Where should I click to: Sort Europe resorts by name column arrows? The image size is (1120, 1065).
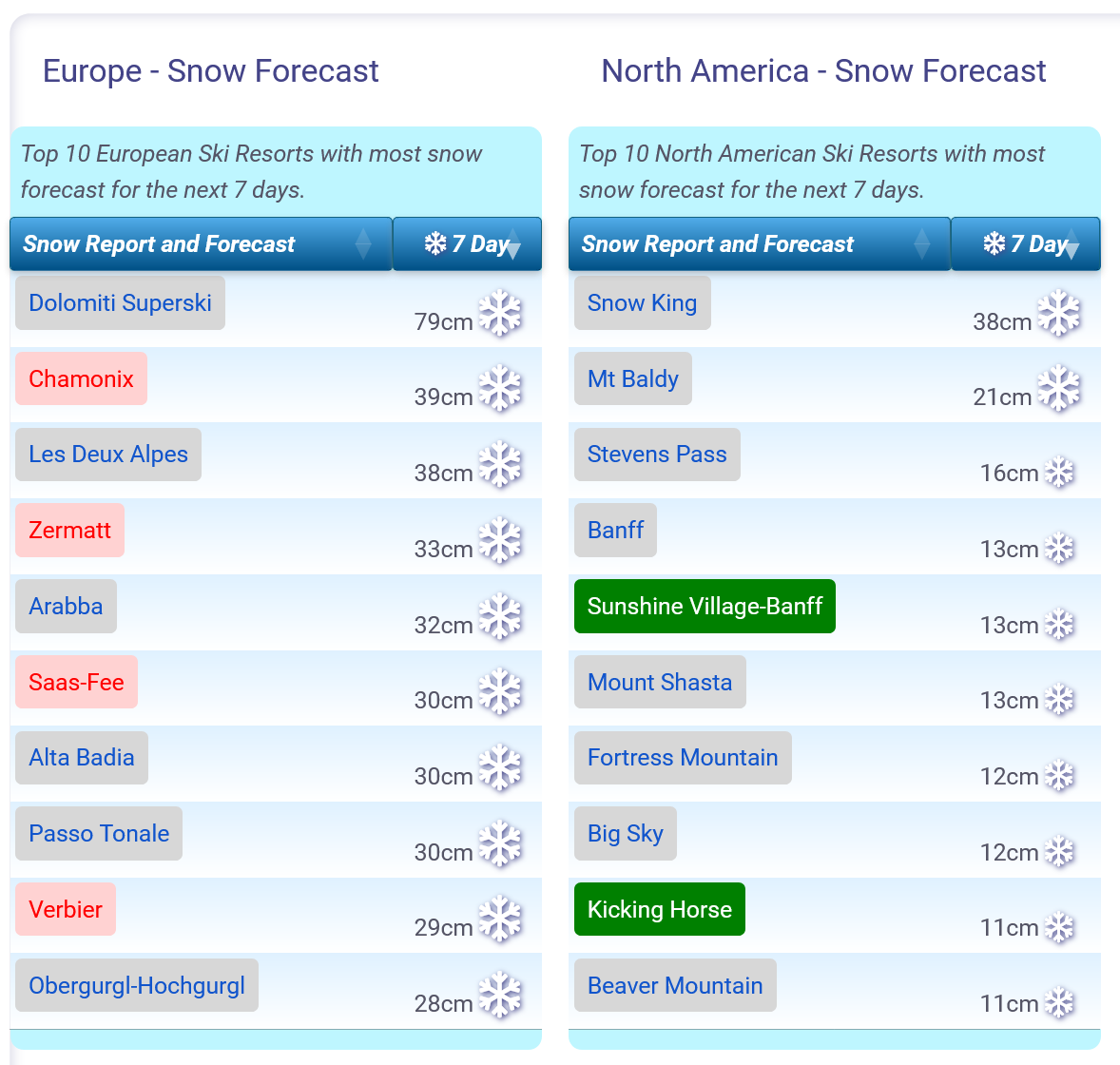(x=363, y=243)
